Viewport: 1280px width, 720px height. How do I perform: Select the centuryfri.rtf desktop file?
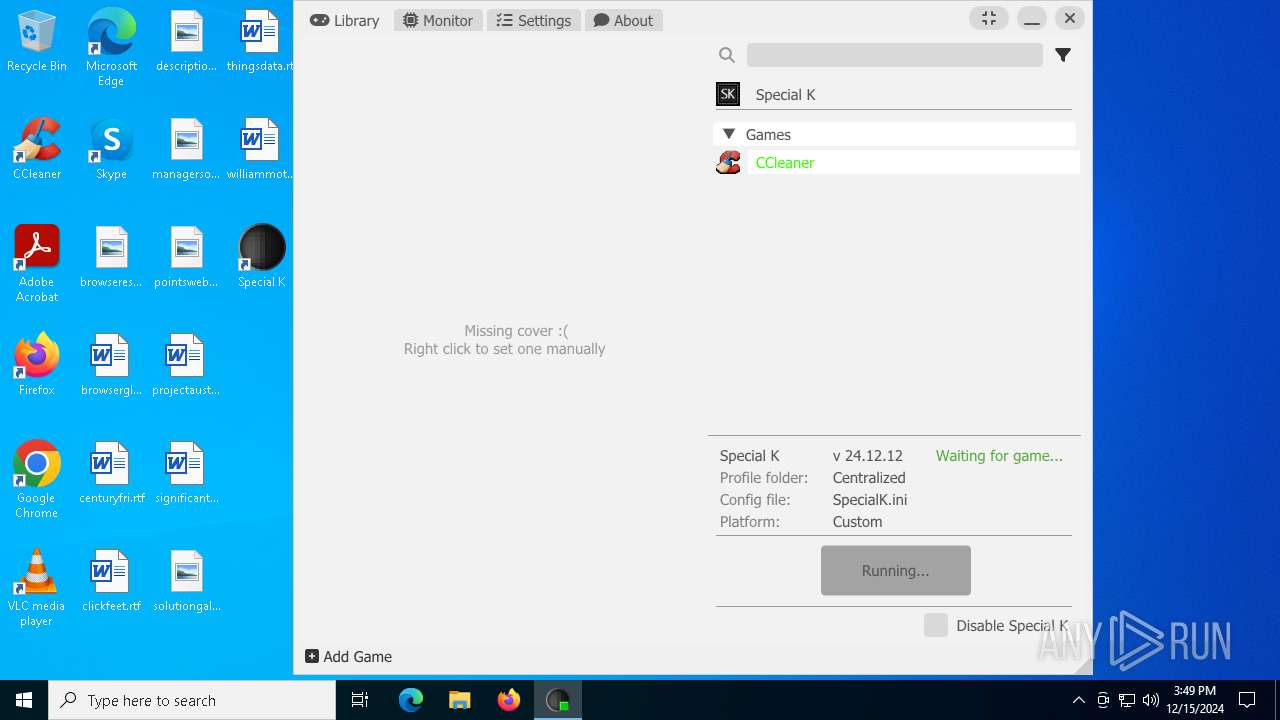[112, 473]
